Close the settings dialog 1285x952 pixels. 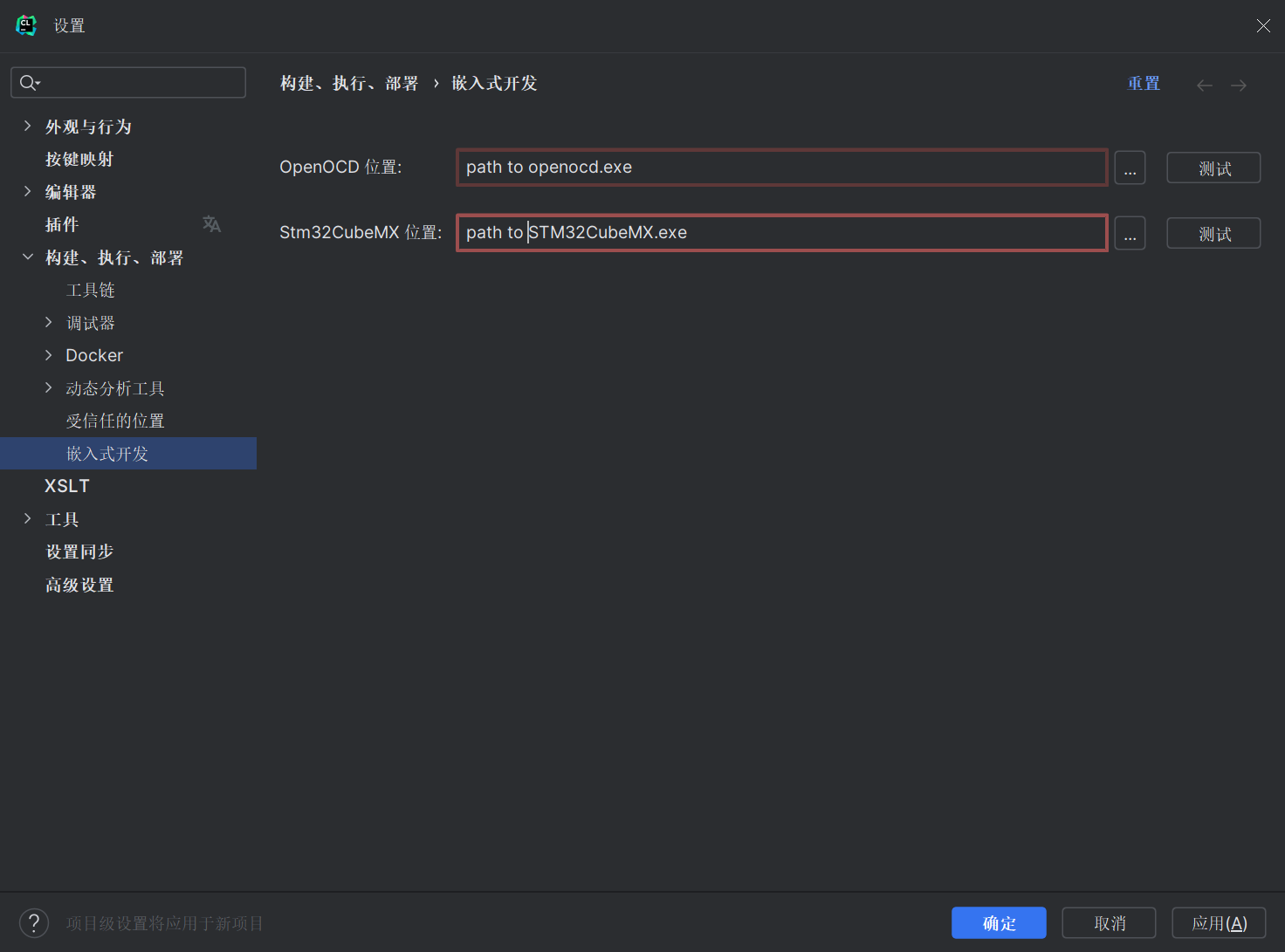click(1263, 26)
